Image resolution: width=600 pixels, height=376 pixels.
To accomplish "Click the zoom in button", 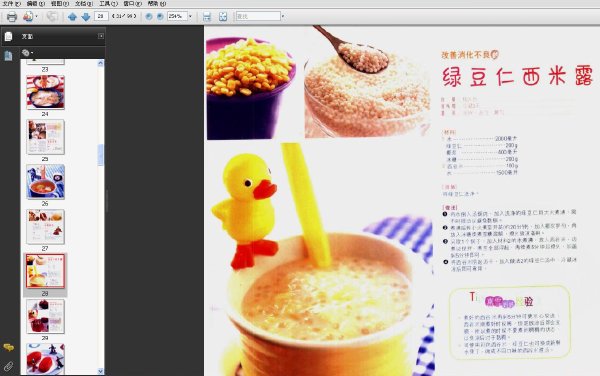I will 160,16.
